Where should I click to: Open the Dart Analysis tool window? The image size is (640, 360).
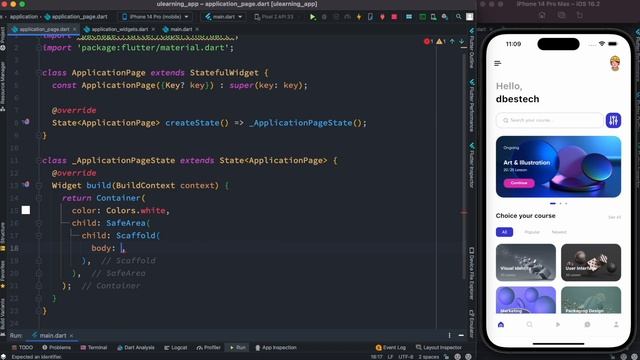point(136,348)
